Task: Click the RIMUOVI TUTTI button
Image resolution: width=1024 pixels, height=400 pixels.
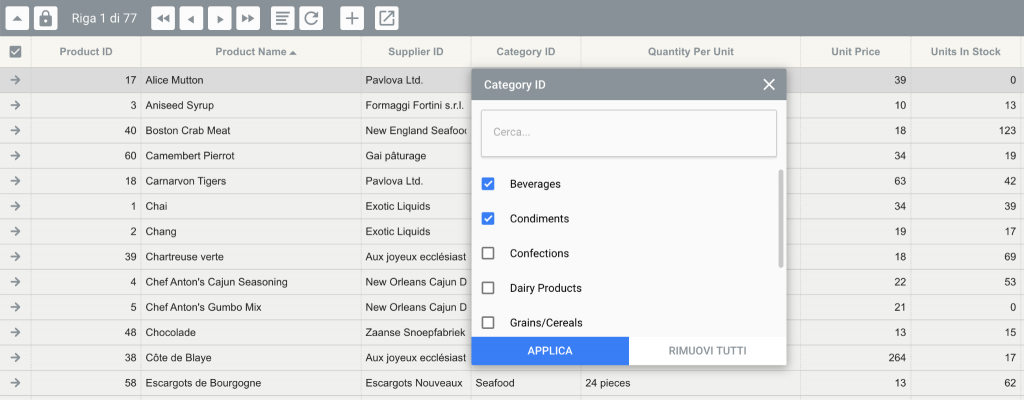Action: click(x=707, y=351)
